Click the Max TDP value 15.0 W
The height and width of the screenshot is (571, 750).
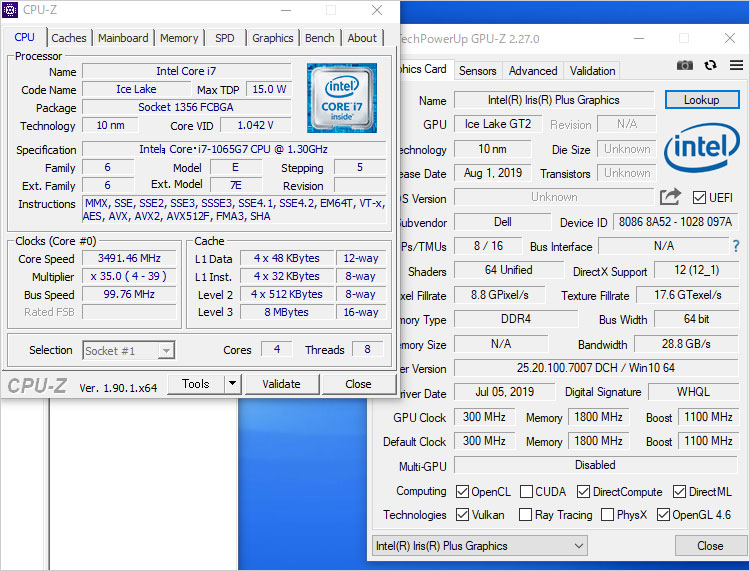point(268,89)
